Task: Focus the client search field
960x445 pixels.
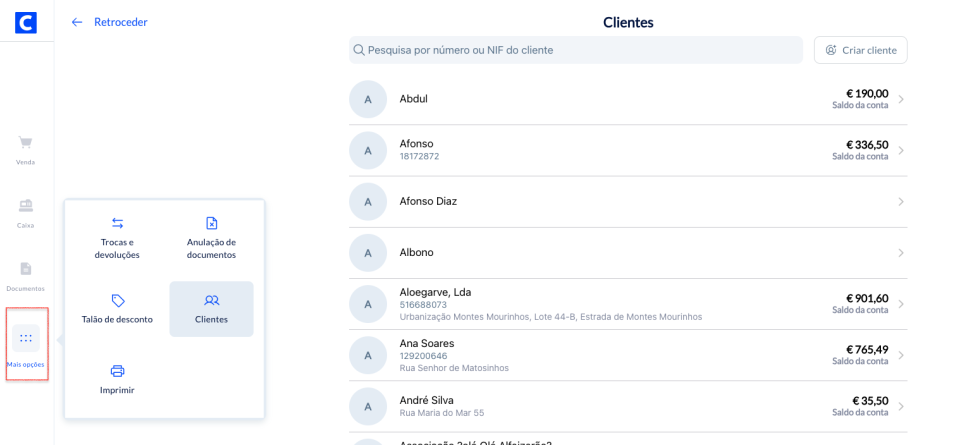Action: (x=580, y=50)
